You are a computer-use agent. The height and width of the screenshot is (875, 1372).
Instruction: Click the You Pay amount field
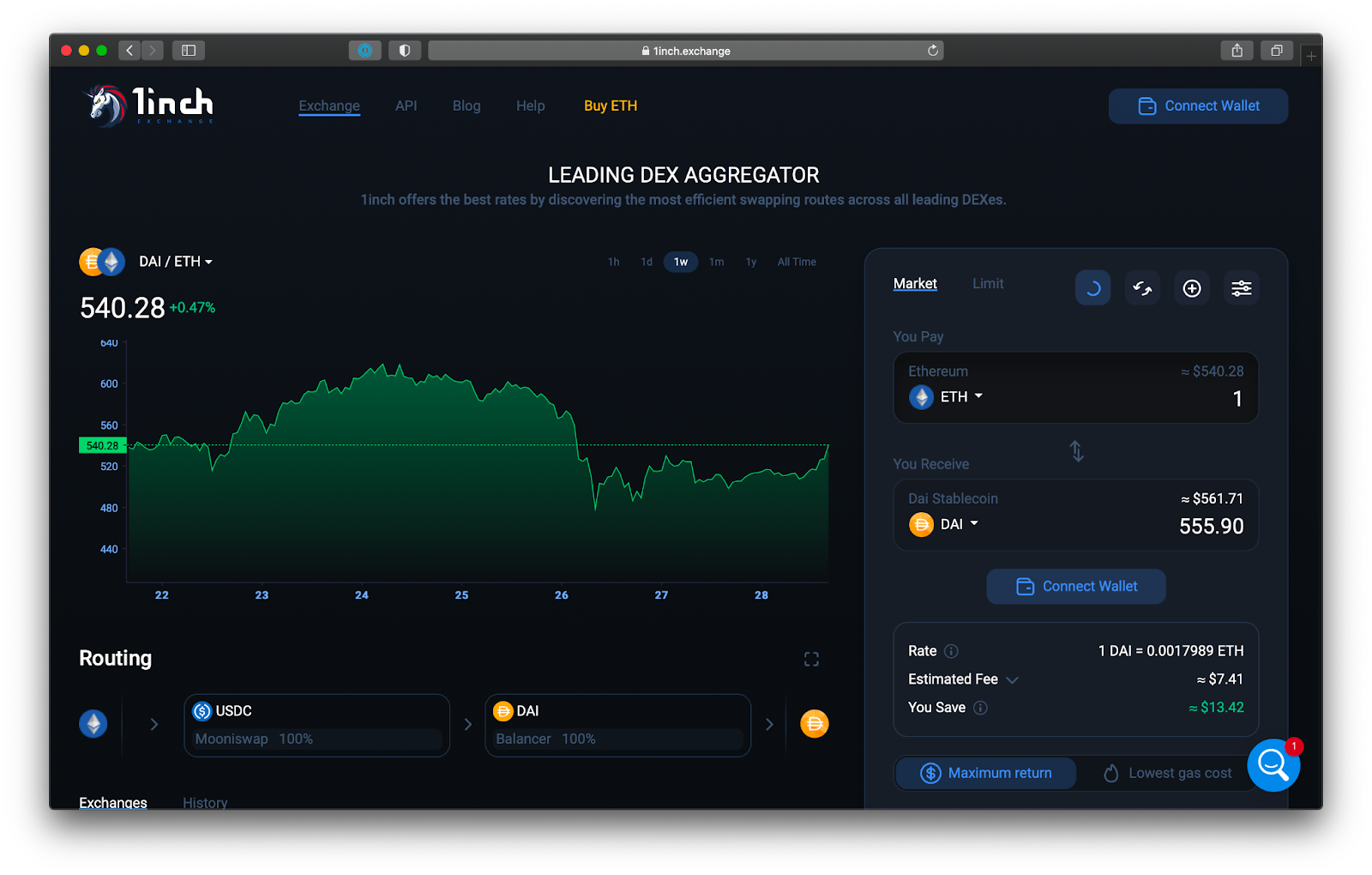(1076, 388)
